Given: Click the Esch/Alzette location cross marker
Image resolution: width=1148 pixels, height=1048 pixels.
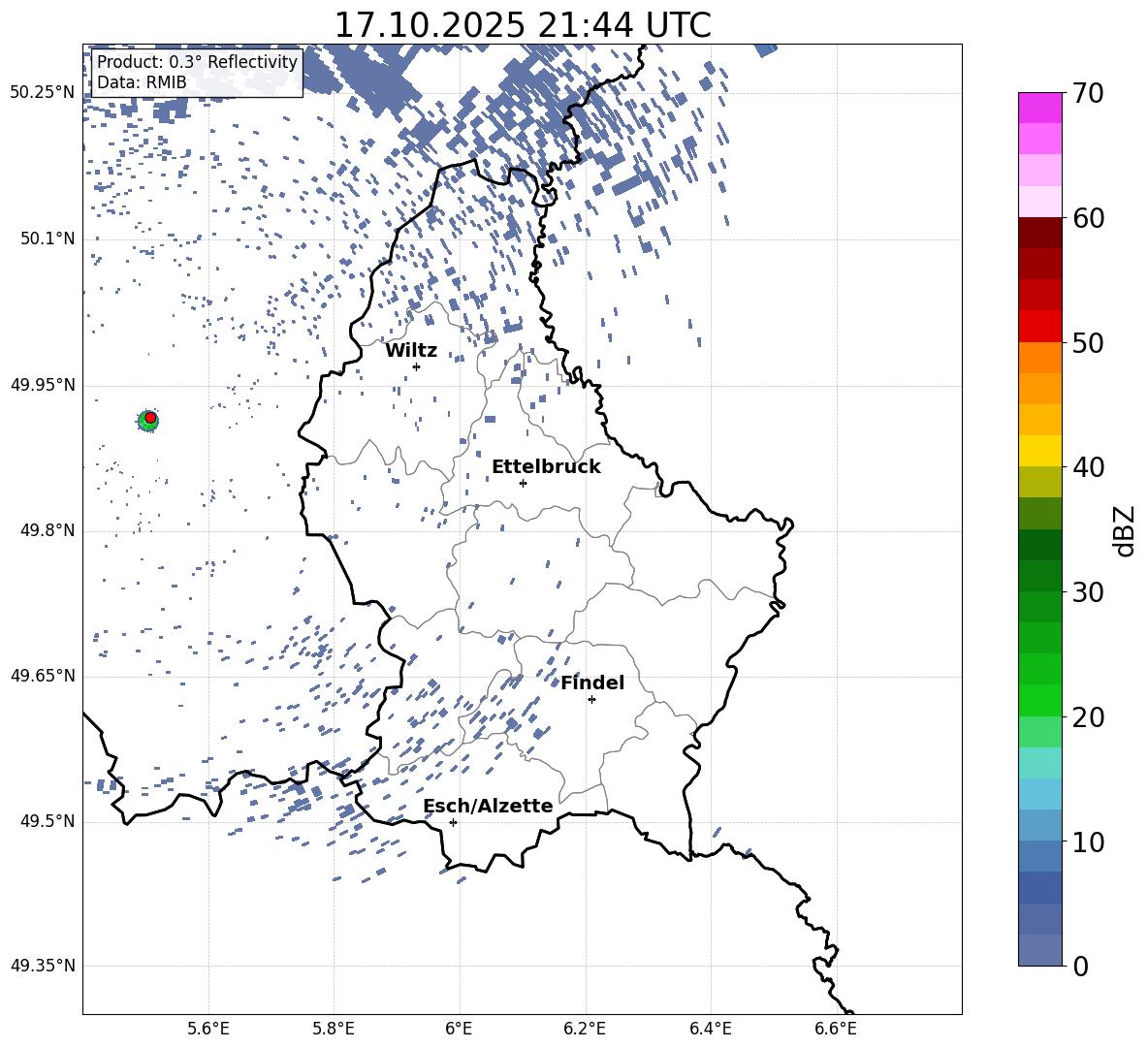Looking at the screenshot, I should [453, 822].
